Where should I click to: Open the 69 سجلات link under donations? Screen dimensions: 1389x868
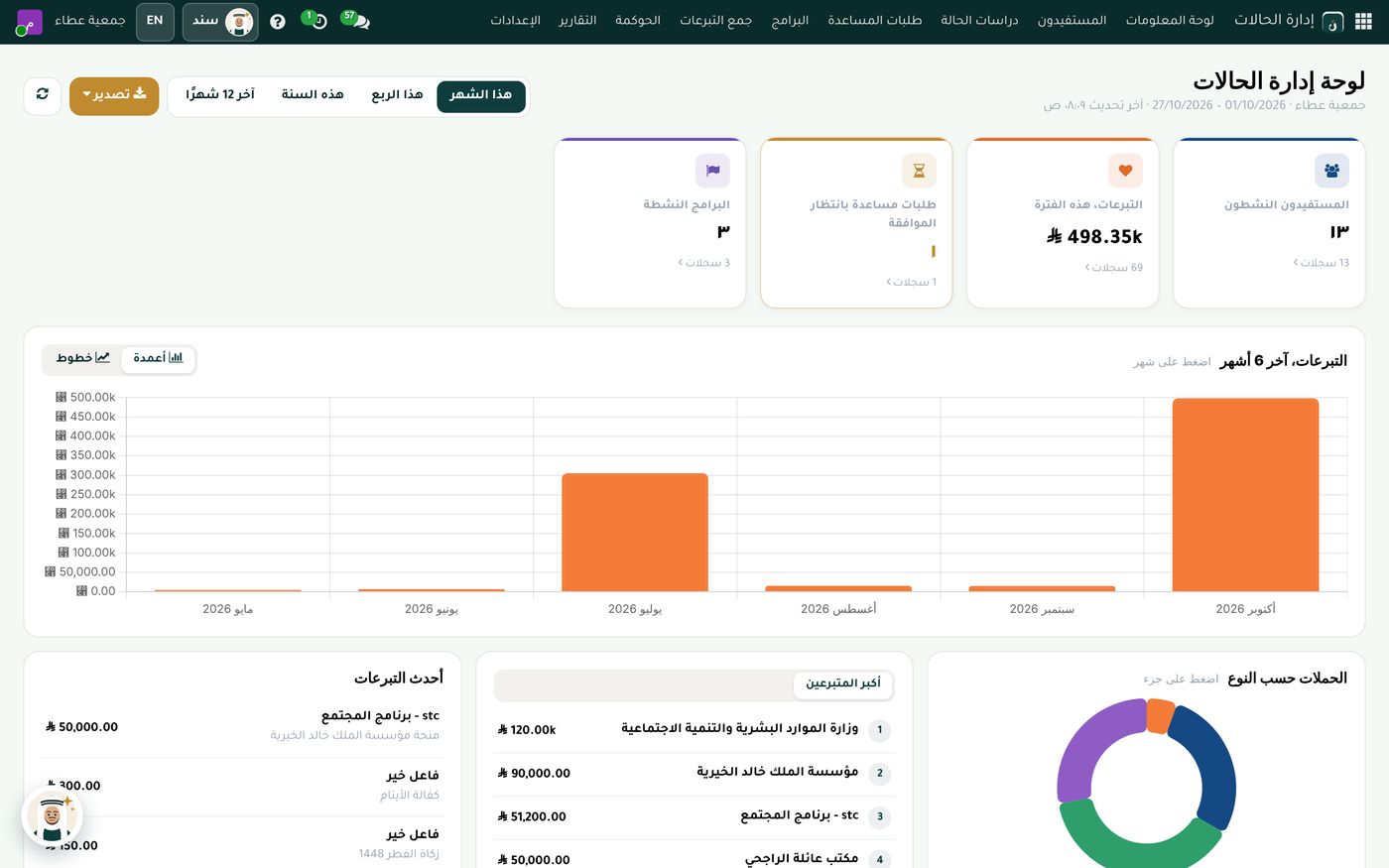pos(1113,268)
